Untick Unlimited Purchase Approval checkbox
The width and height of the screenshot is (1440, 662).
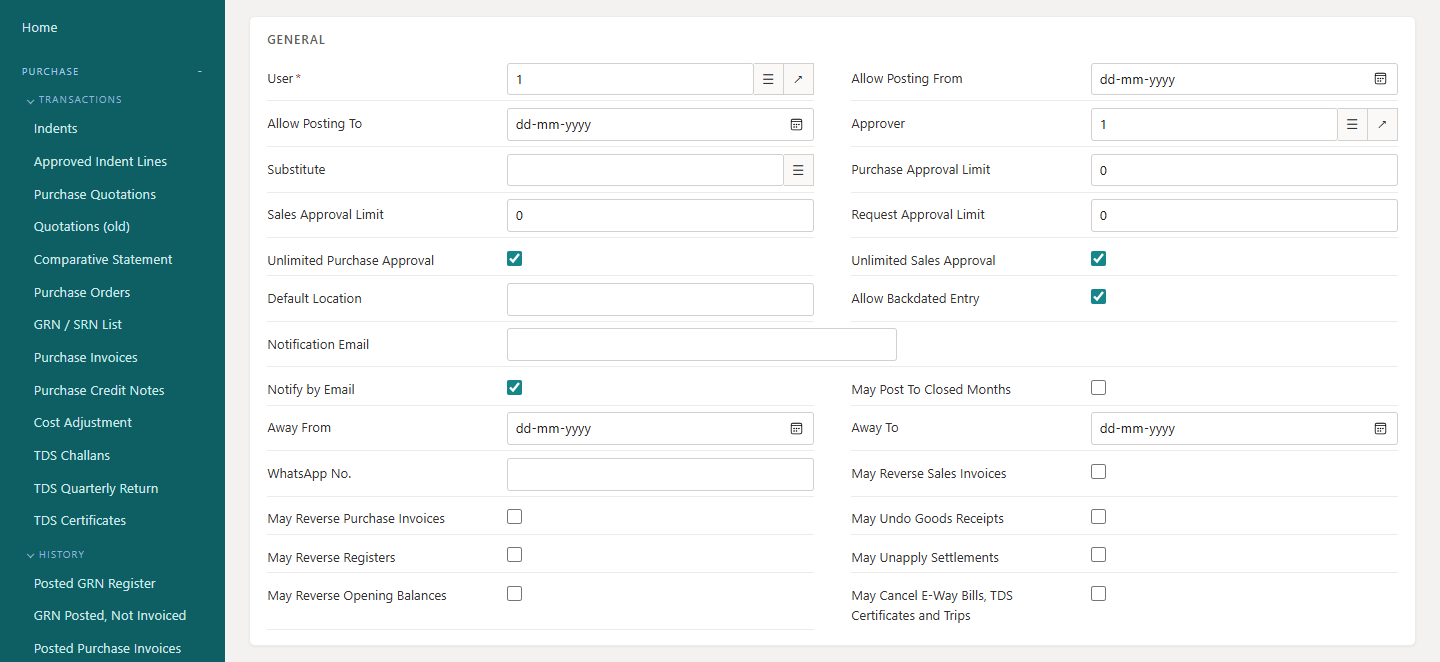tap(514, 259)
